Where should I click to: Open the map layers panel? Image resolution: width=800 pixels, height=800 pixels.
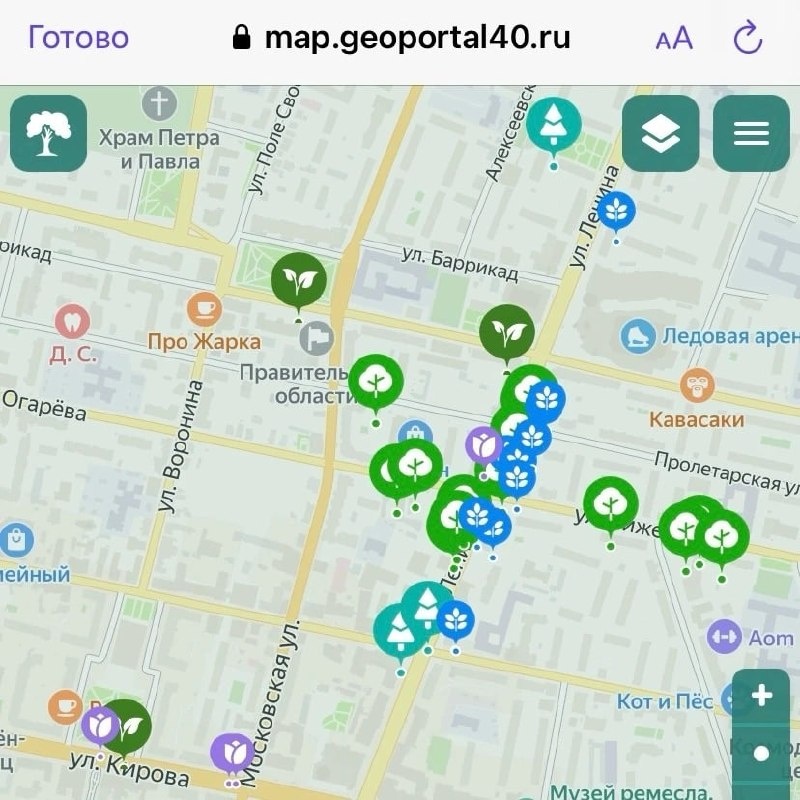tap(660, 134)
